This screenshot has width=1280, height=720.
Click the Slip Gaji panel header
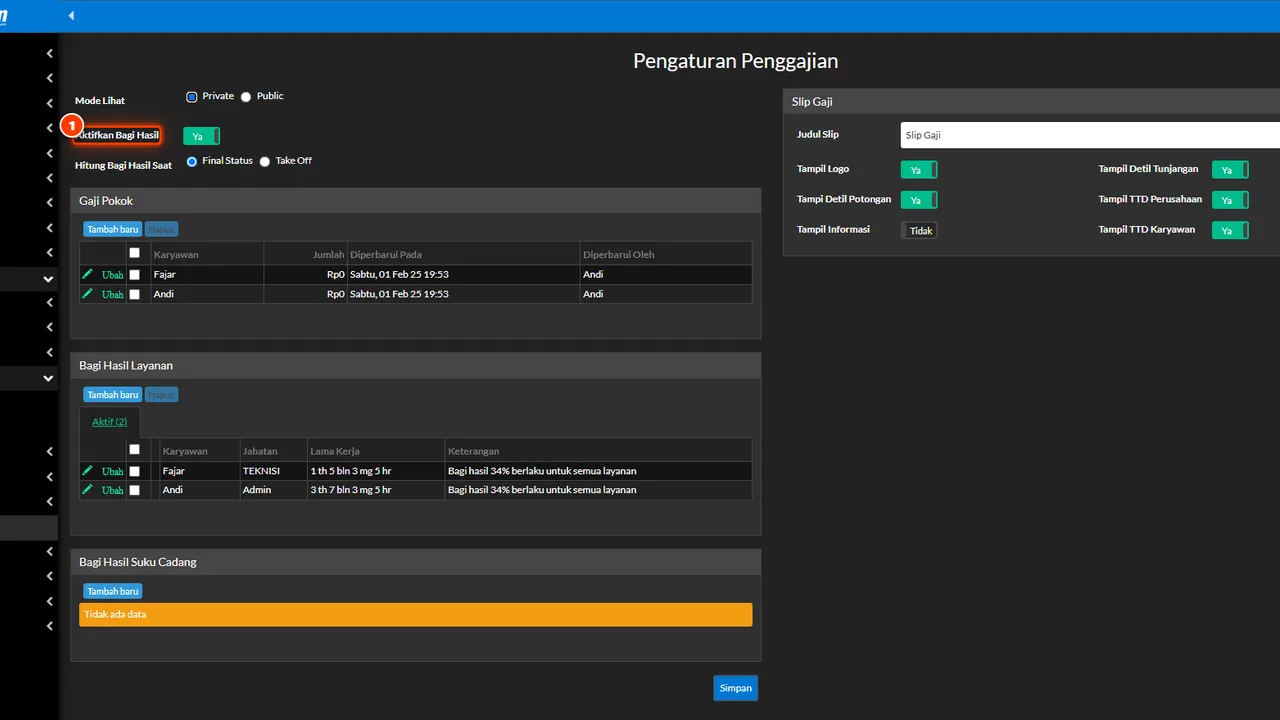[1031, 101]
